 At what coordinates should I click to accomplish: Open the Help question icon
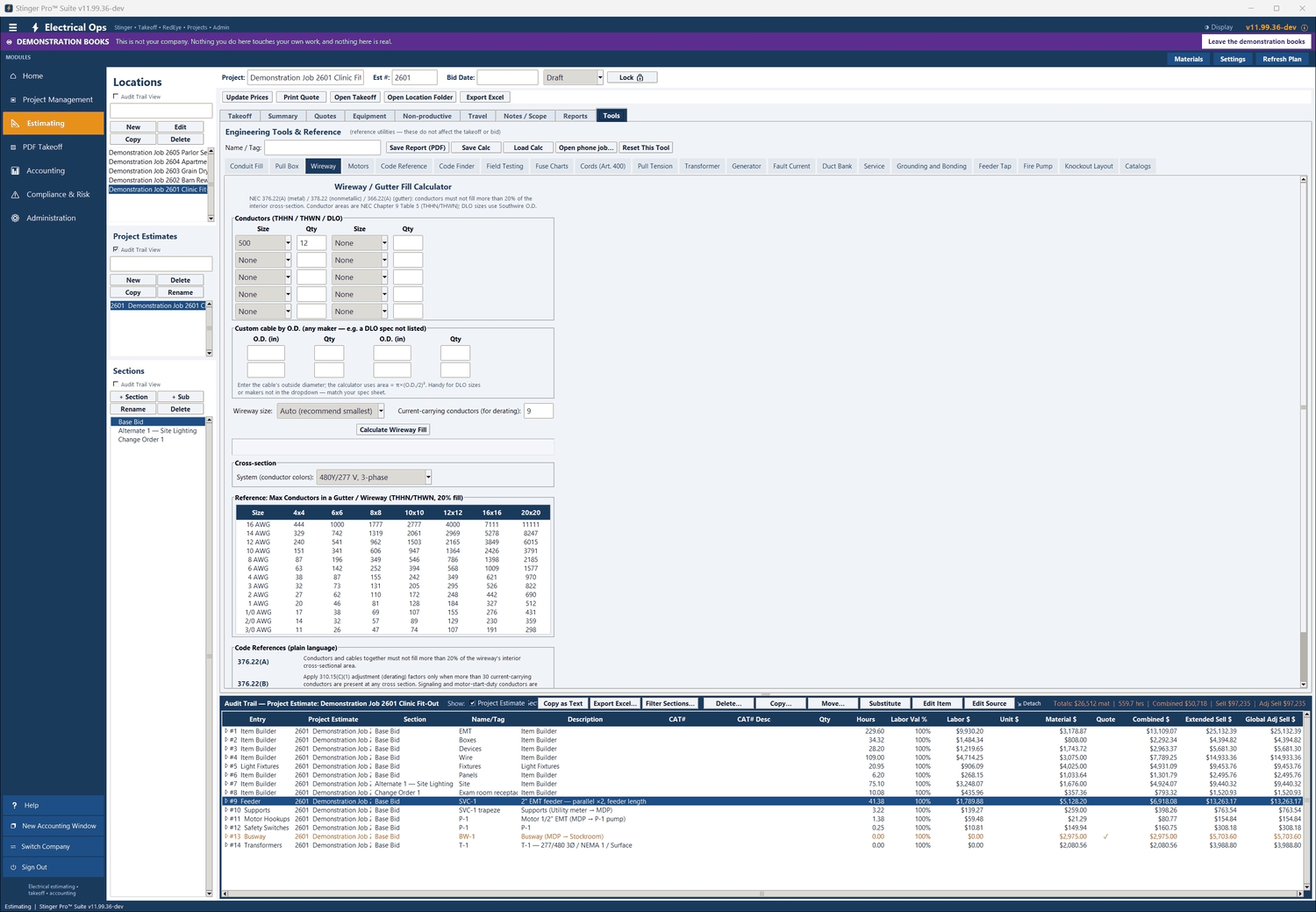[x=13, y=805]
